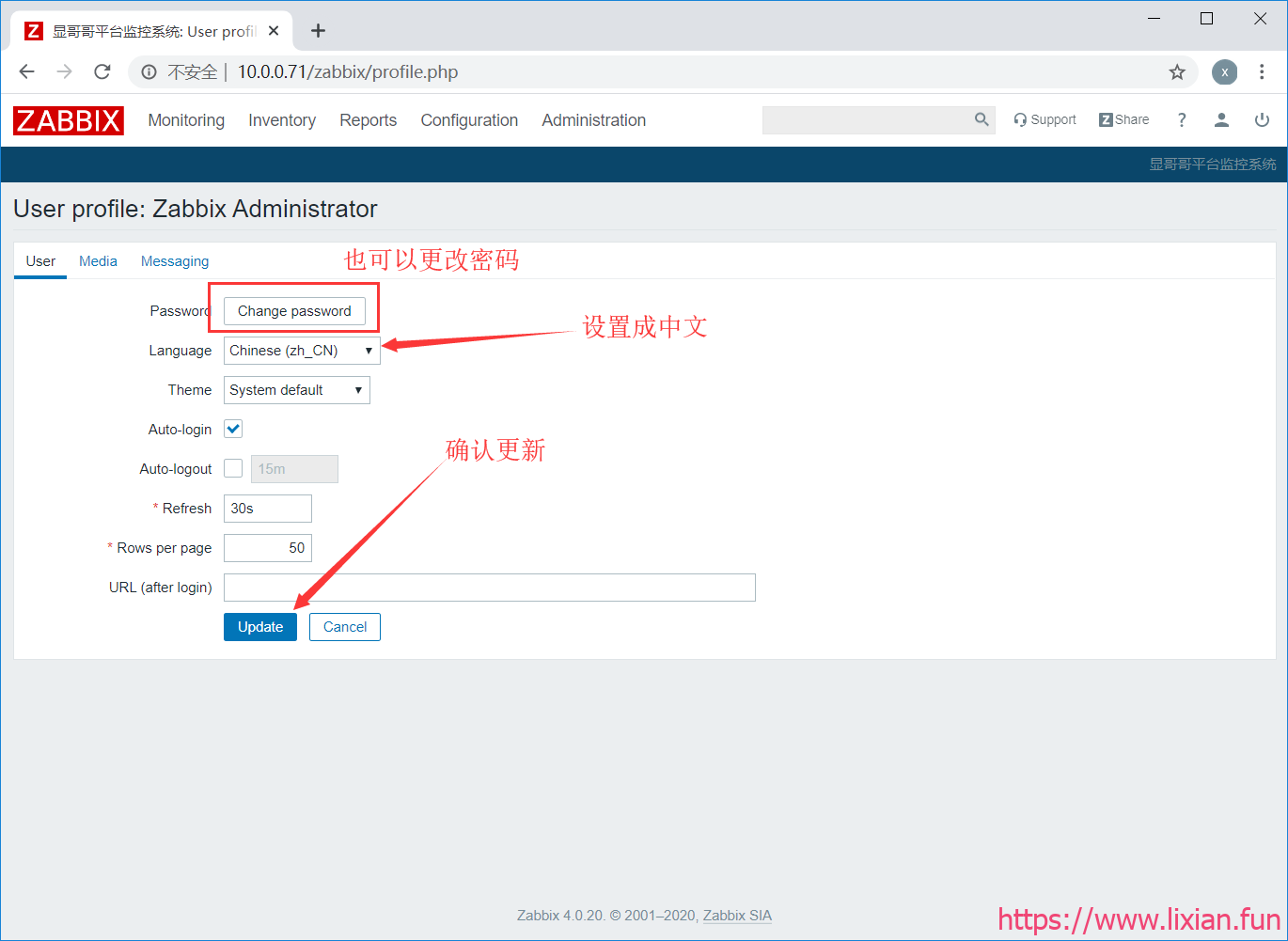The width and height of the screenshot is (1288, 941).
Task: Open the user profile icon
Action: click(1221, 120)
